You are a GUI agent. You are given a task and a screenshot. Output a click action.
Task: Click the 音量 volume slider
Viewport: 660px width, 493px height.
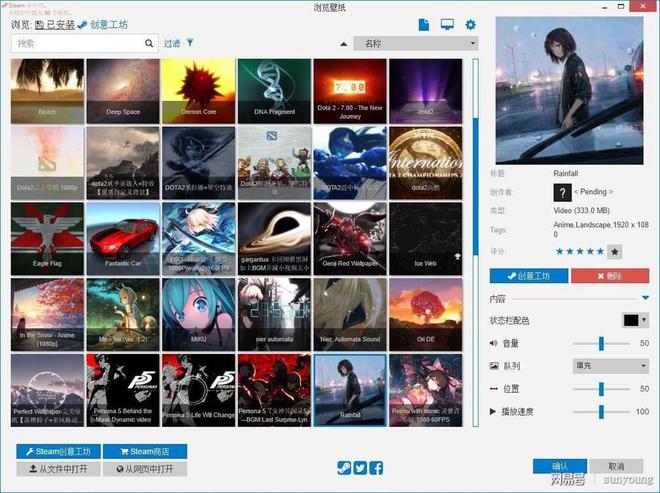[x=602, y=343]
